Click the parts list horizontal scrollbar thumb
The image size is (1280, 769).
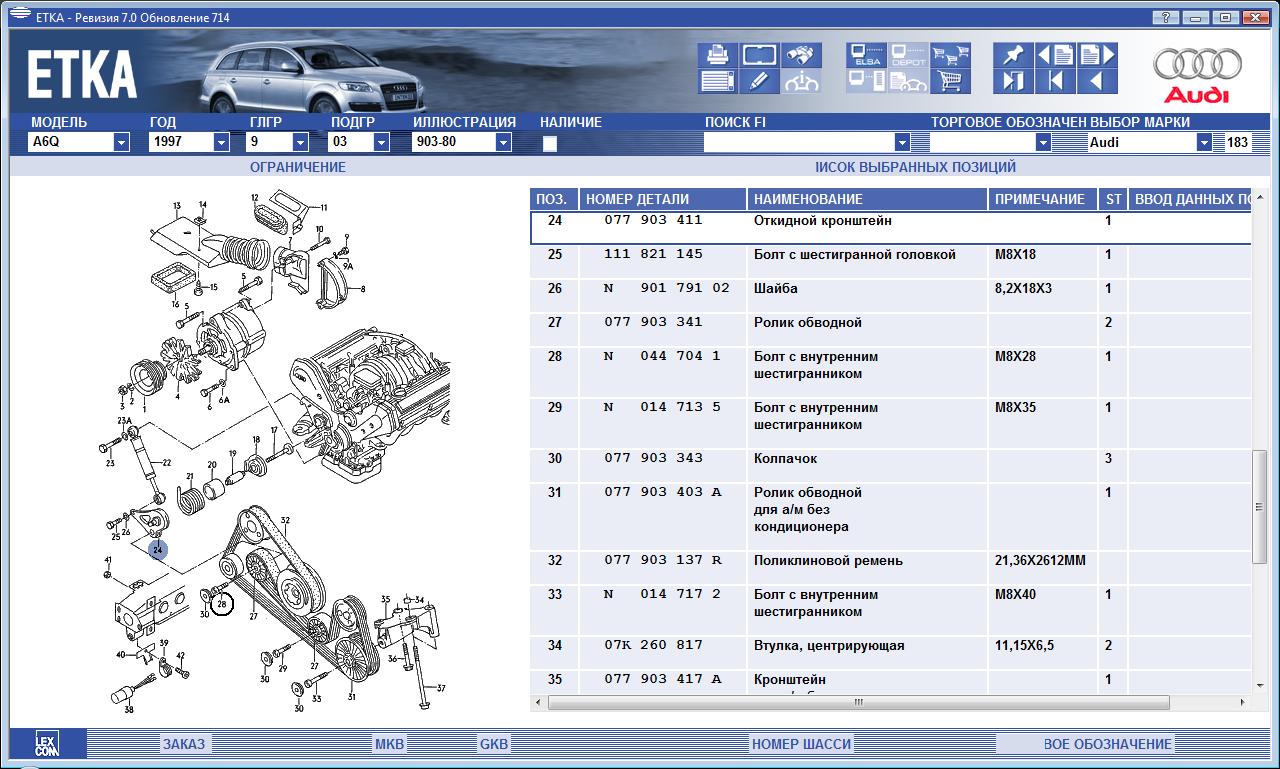[x=858, y=703]
